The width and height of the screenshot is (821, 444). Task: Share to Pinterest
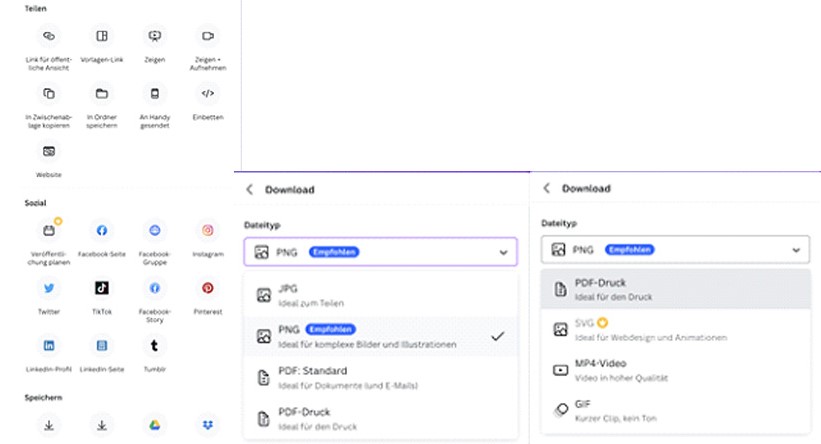click(208, 288)
